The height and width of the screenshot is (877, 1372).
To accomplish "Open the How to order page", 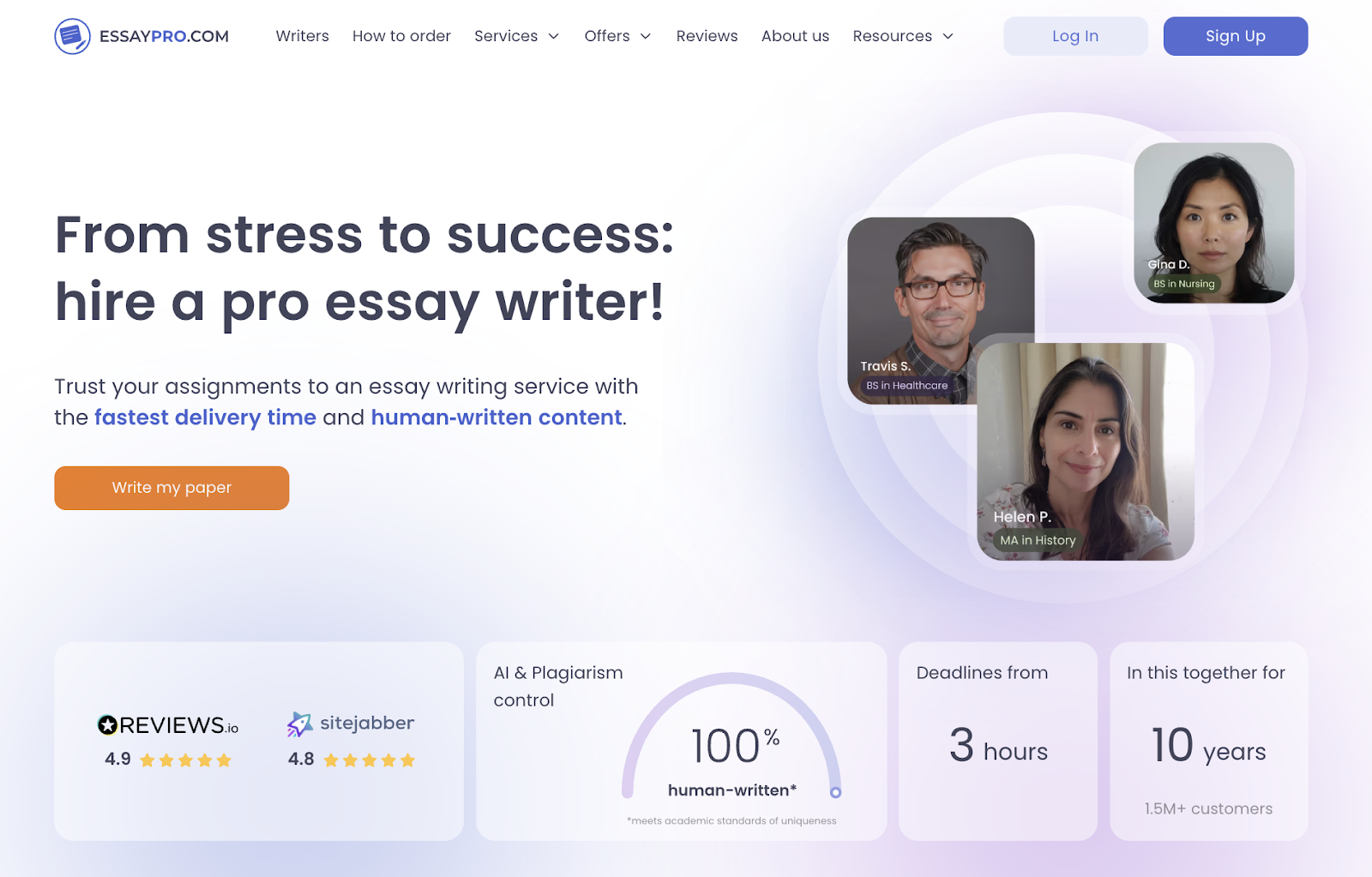I will click(x=401, y=36).
